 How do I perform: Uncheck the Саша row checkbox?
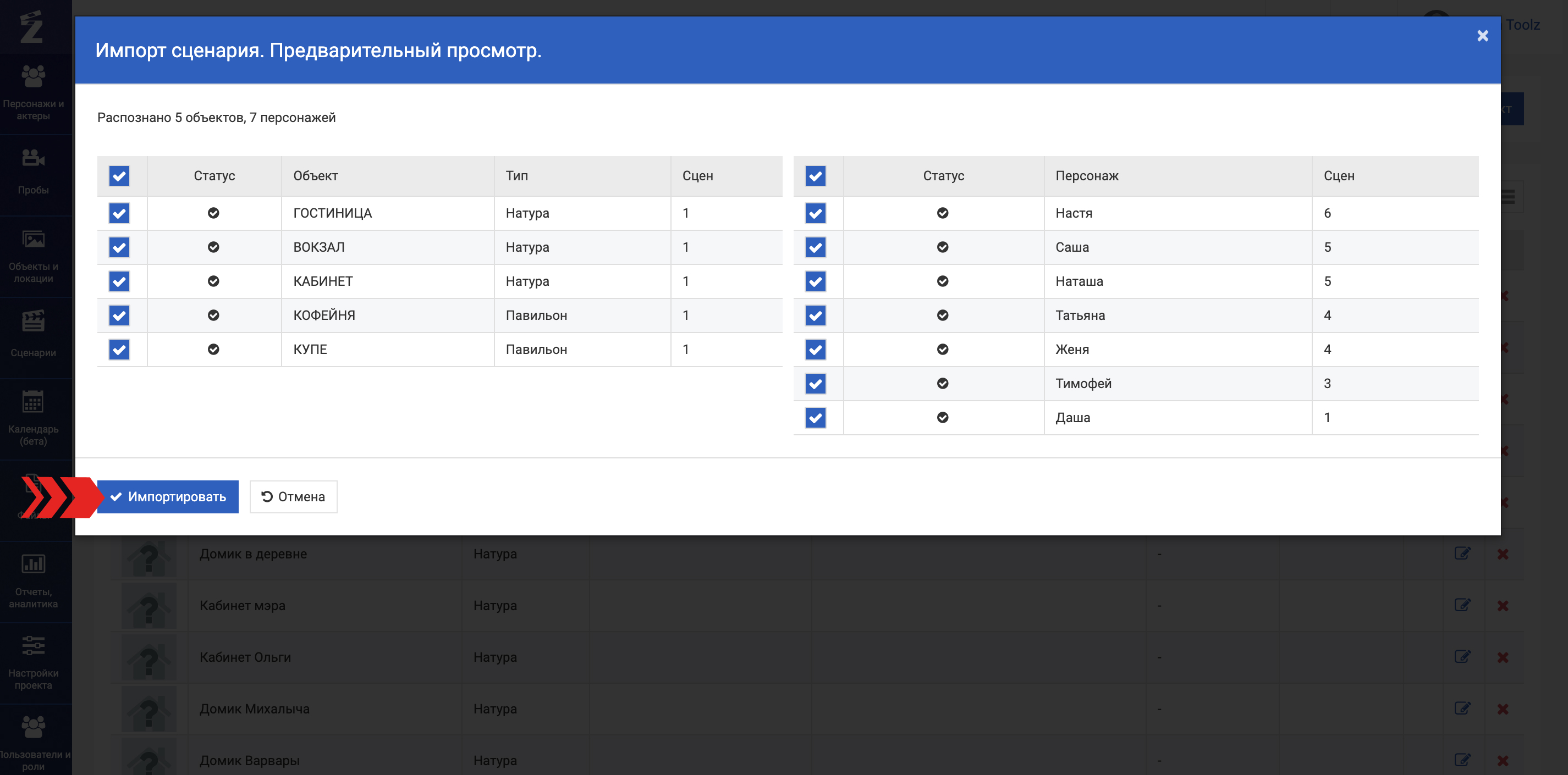815,247
